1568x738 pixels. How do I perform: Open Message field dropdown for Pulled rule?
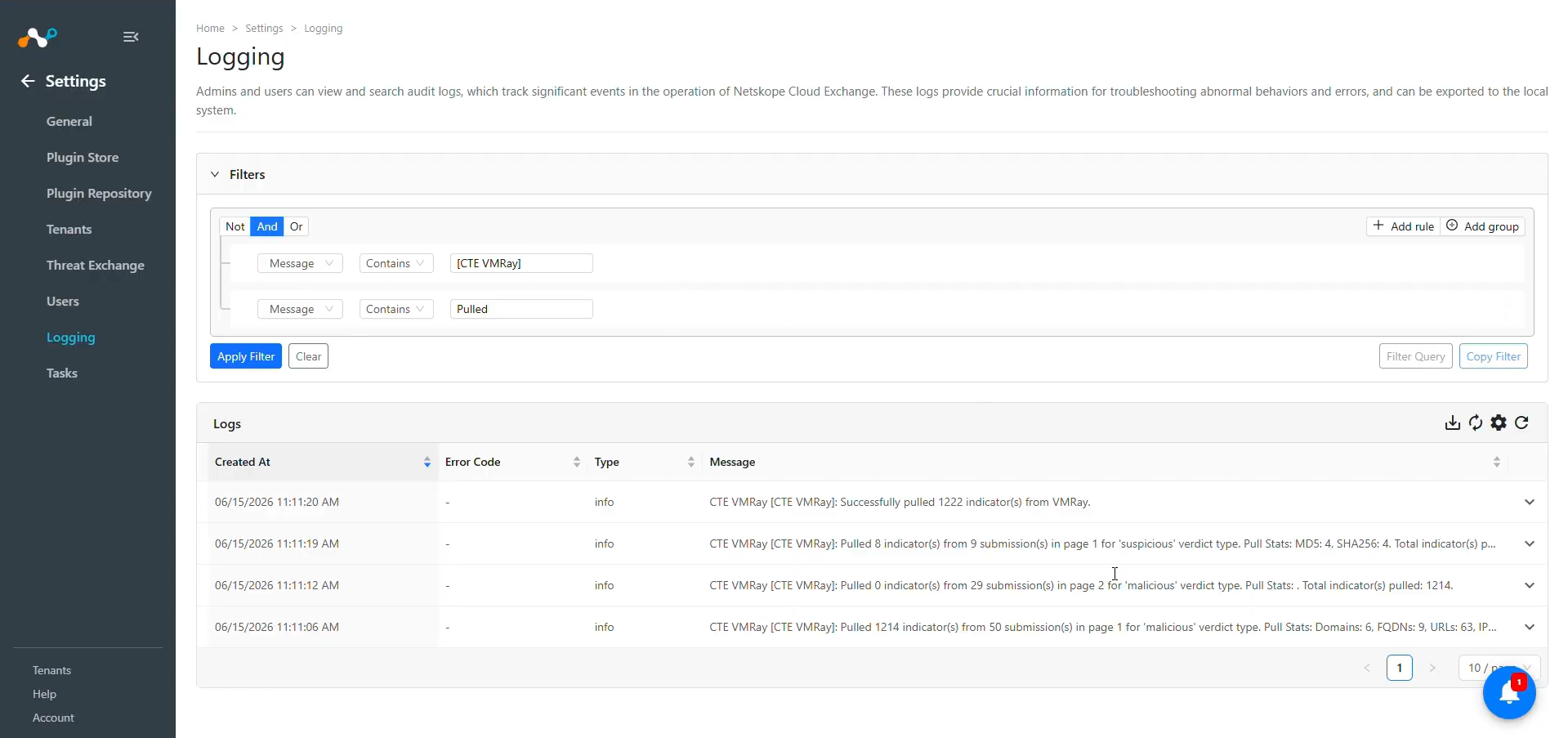[300, 309]
